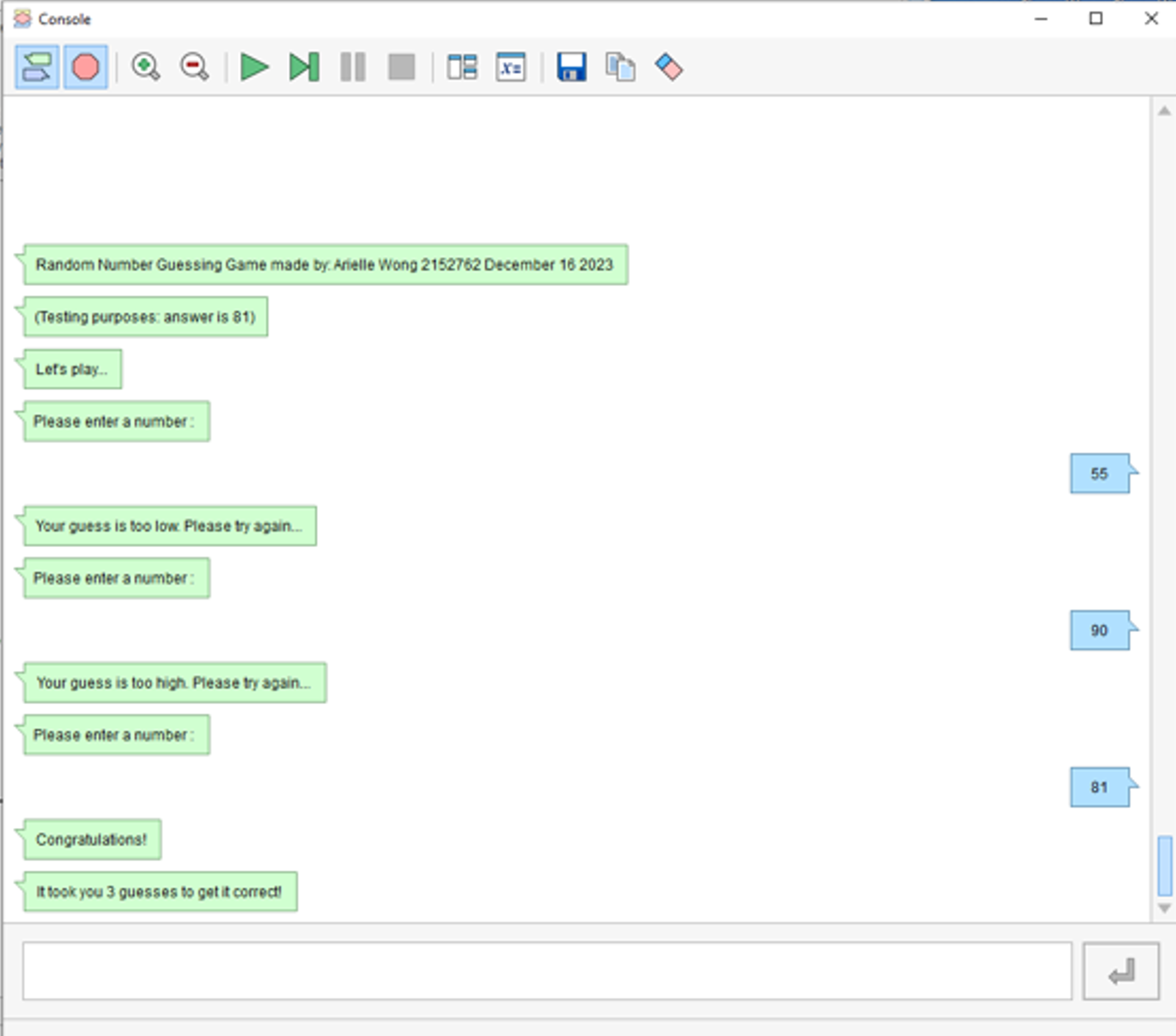Select the 'Congratulations!' bubble
The width and height of the screenshot is (1176, 1036).
pyautogui.click(x=92, y=840)
